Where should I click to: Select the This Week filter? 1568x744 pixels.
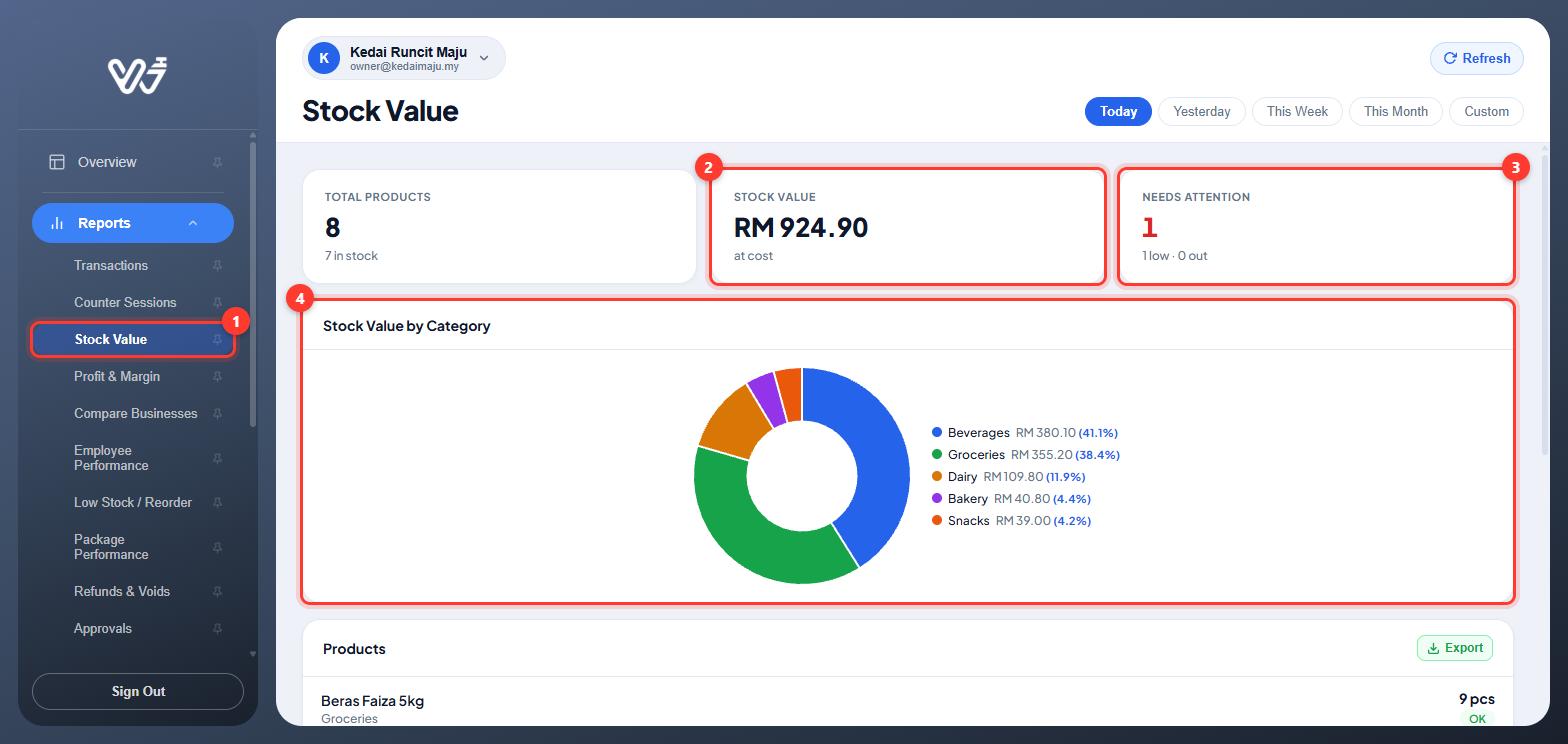[x=1297, y=111]
